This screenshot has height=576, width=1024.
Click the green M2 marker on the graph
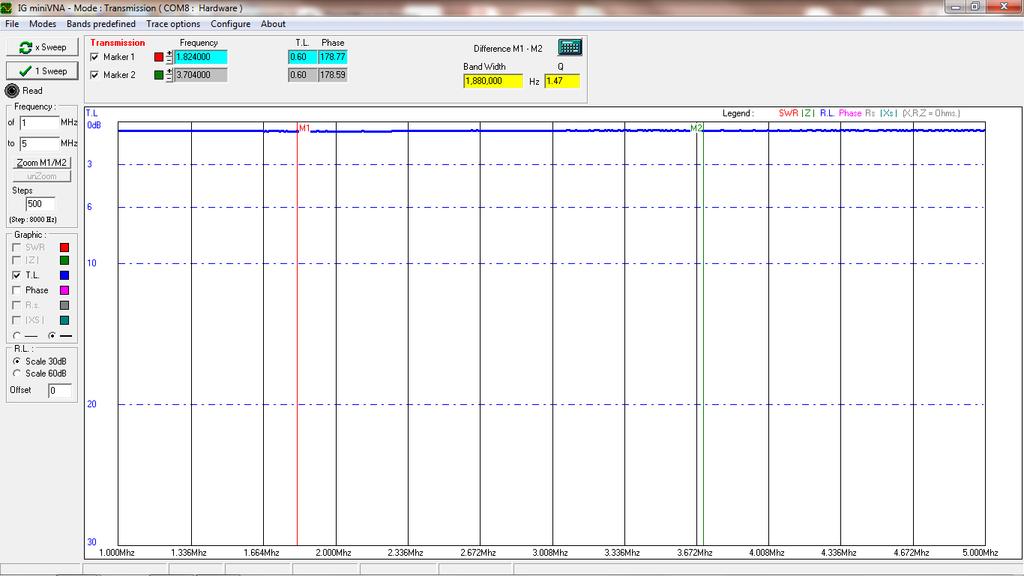(696, 128)
